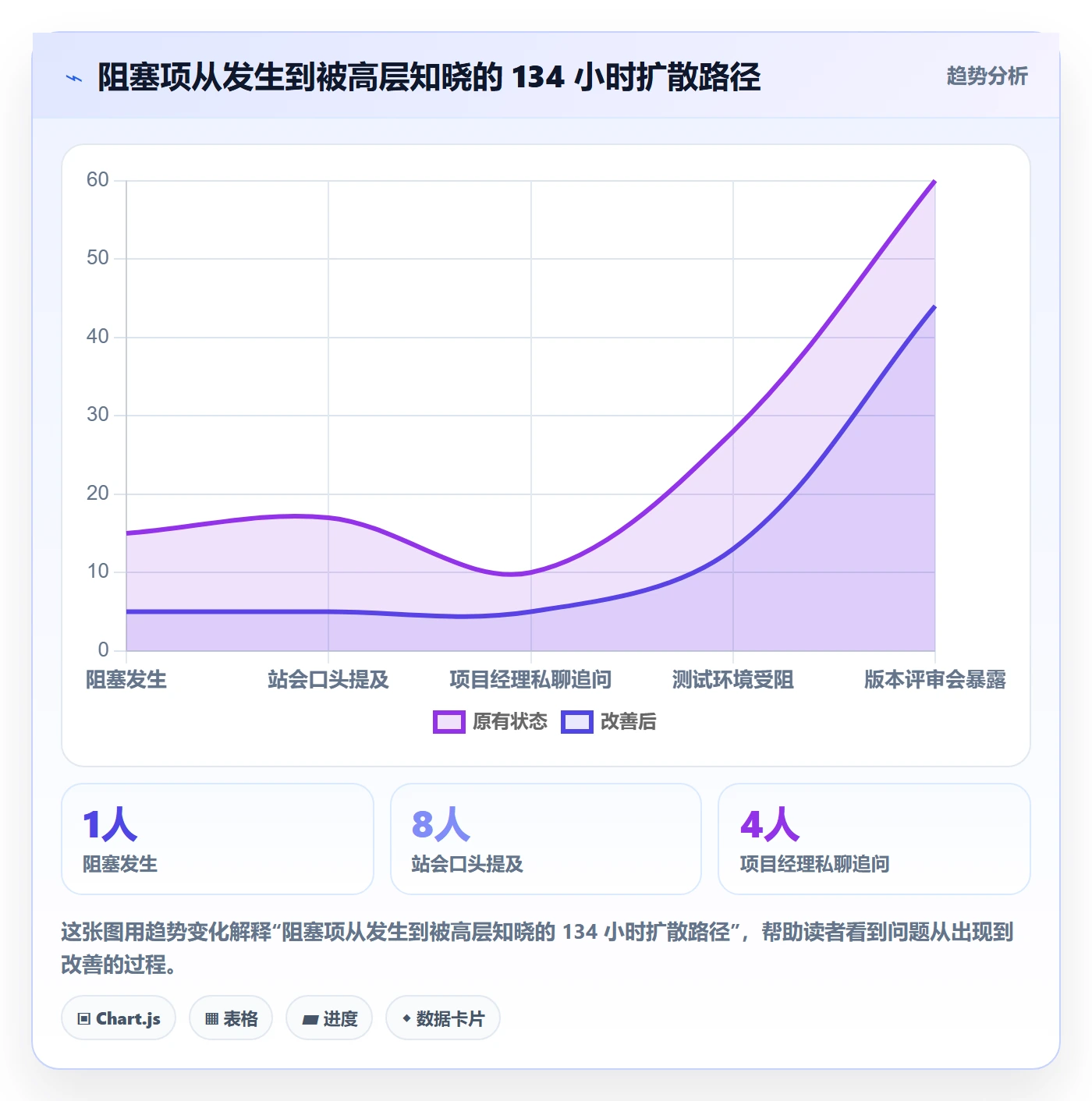Viewport: 1092px width, 1101px height.
Task: Click the 40 y-axis value
Action: (x=97, y=337)
